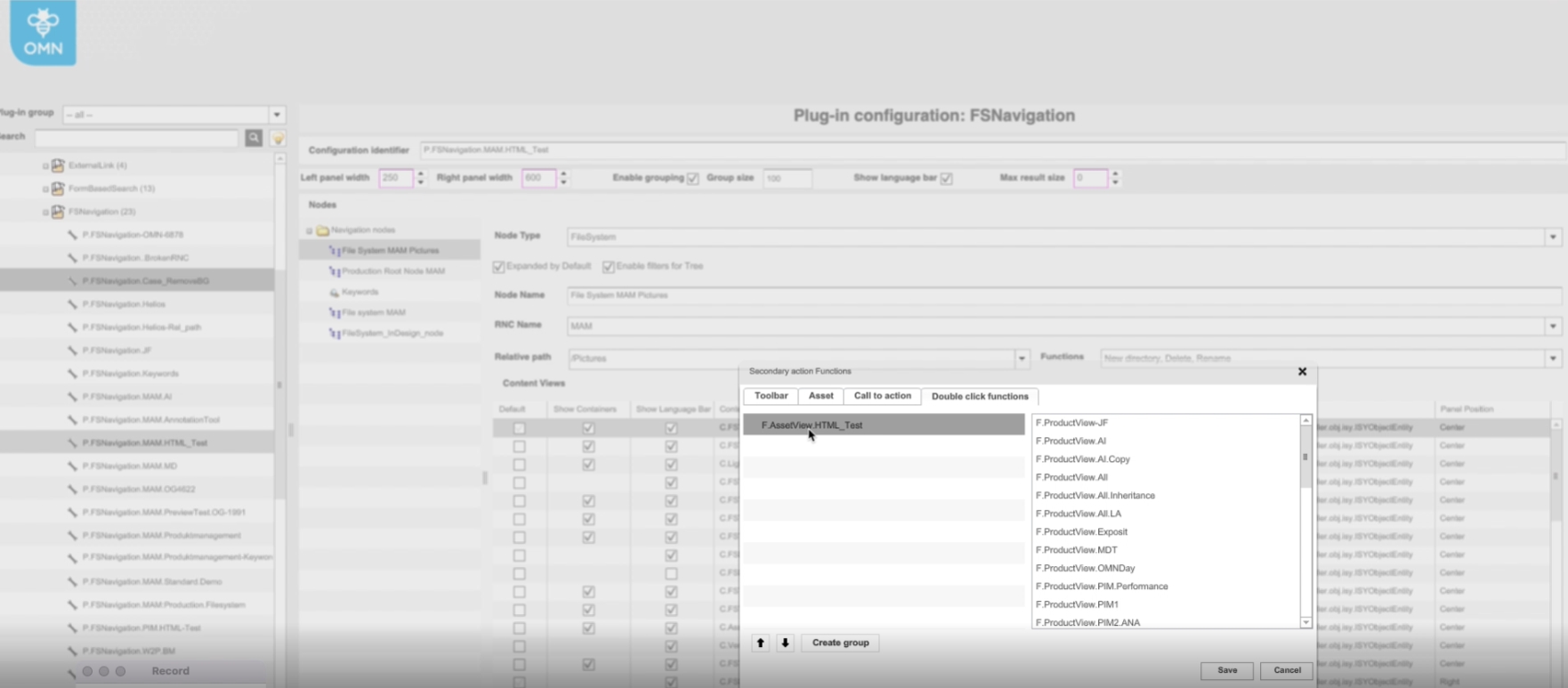Click the ExternalLink plug-in icon

click(58, 166)
